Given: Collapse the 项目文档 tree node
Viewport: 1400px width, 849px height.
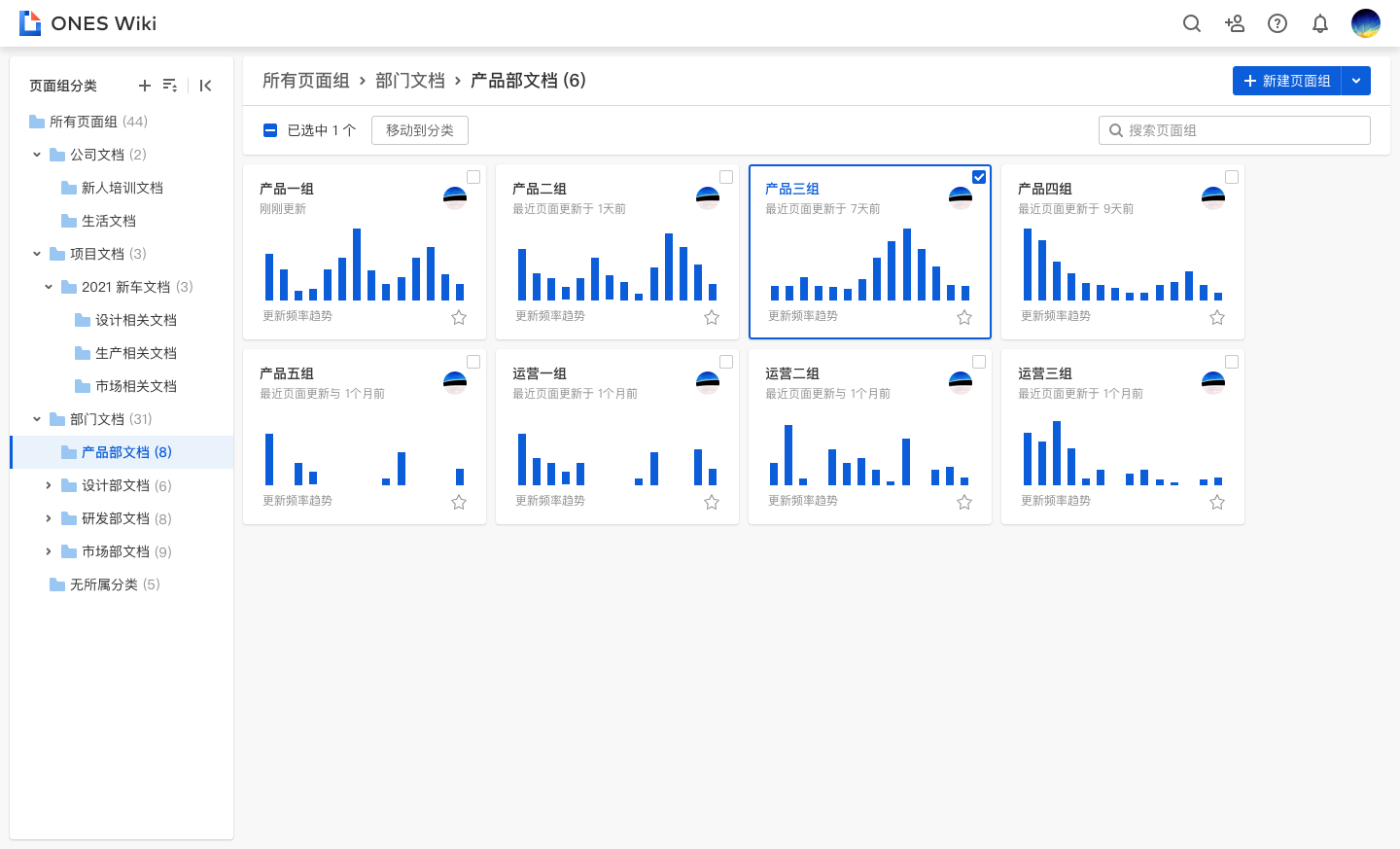Looking at the screenshot, I should (x=37, y=254).
